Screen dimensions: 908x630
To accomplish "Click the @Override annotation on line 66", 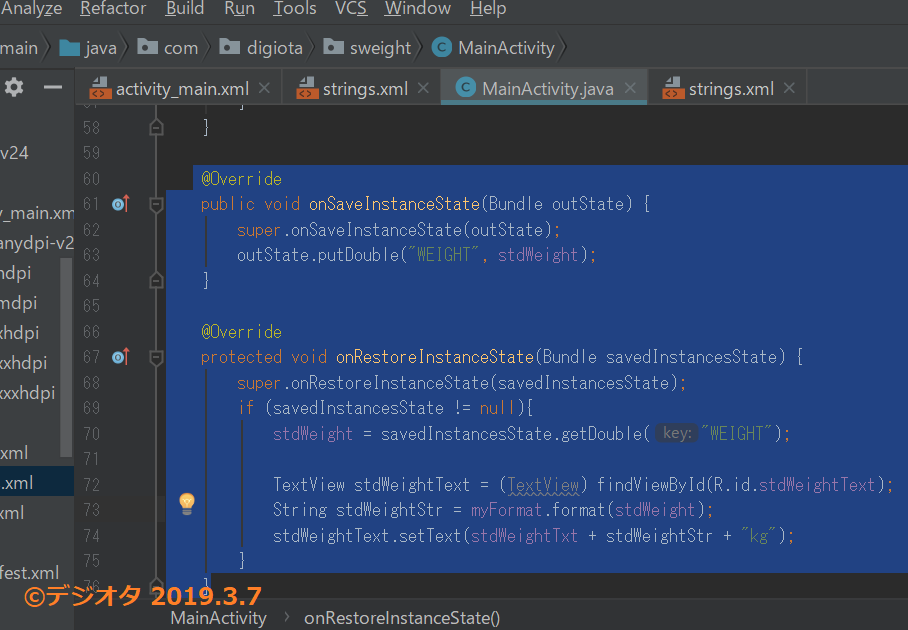I will click(241, 332).
